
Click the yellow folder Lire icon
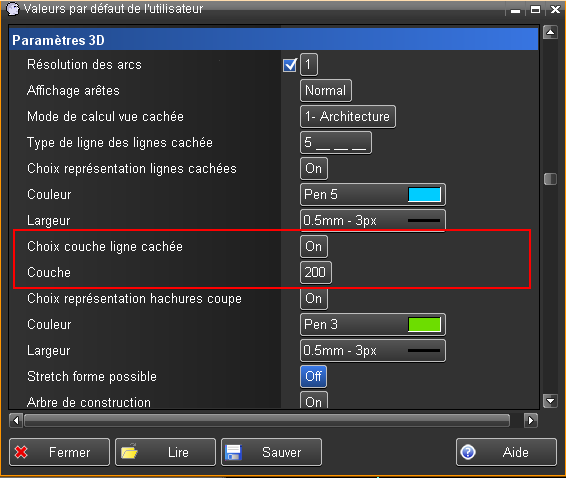[129, 452]
